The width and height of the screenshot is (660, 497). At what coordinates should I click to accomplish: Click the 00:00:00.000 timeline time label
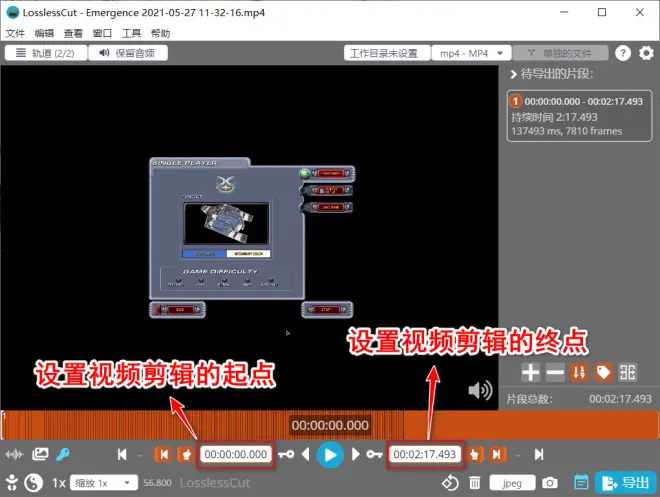(x=330, y=425)
